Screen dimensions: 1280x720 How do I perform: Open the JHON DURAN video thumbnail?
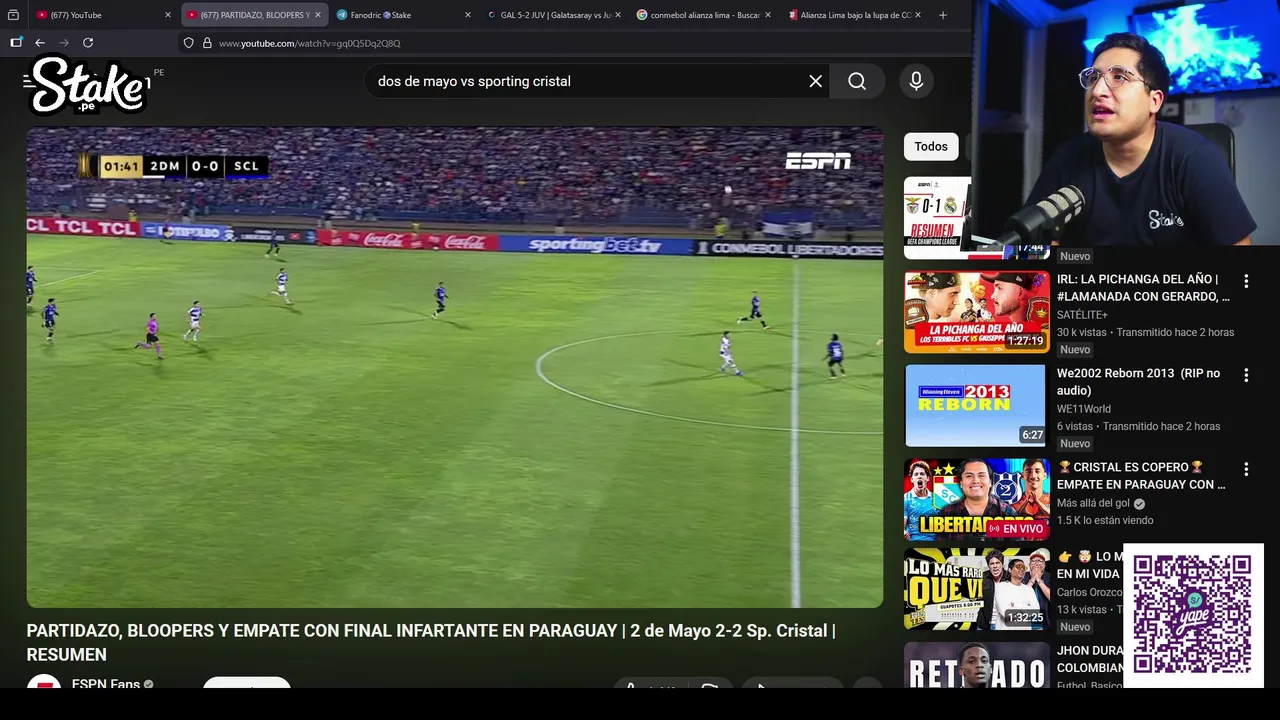click(977, 665)
